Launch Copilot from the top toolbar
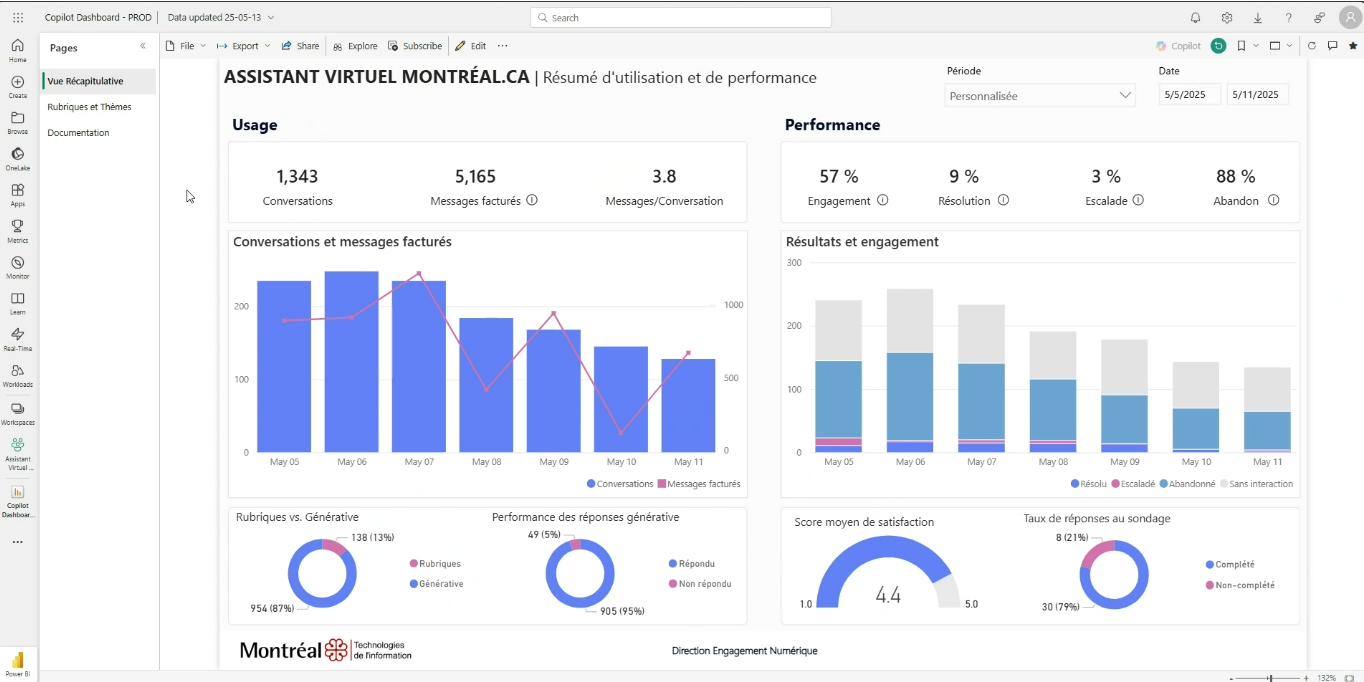 coord(1178,45)
